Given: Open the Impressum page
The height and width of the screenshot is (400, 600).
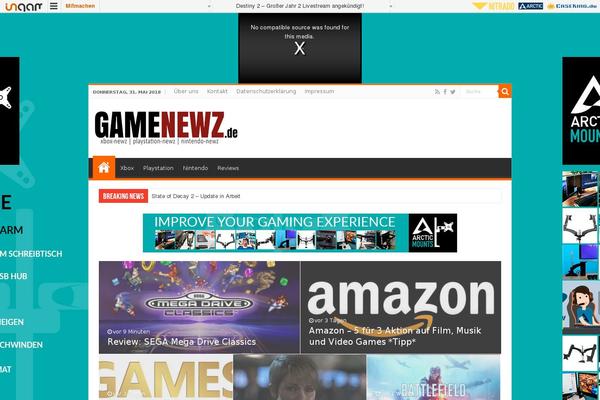Looking at the screenshot, I should click(319, 91).
